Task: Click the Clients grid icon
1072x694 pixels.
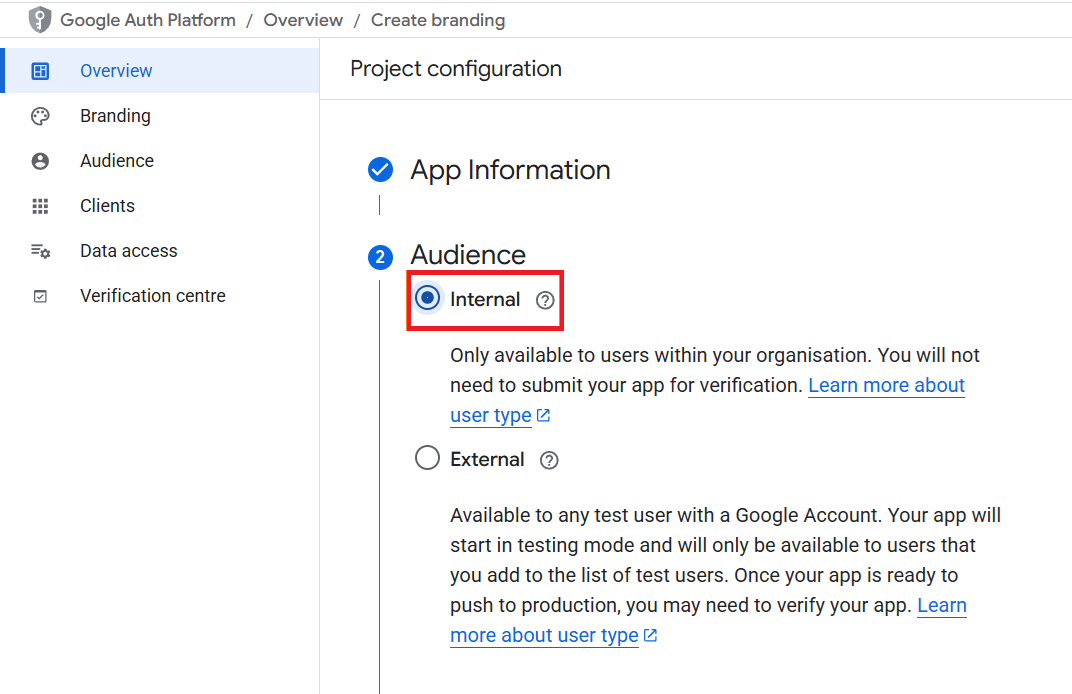Action: [40, 206]
